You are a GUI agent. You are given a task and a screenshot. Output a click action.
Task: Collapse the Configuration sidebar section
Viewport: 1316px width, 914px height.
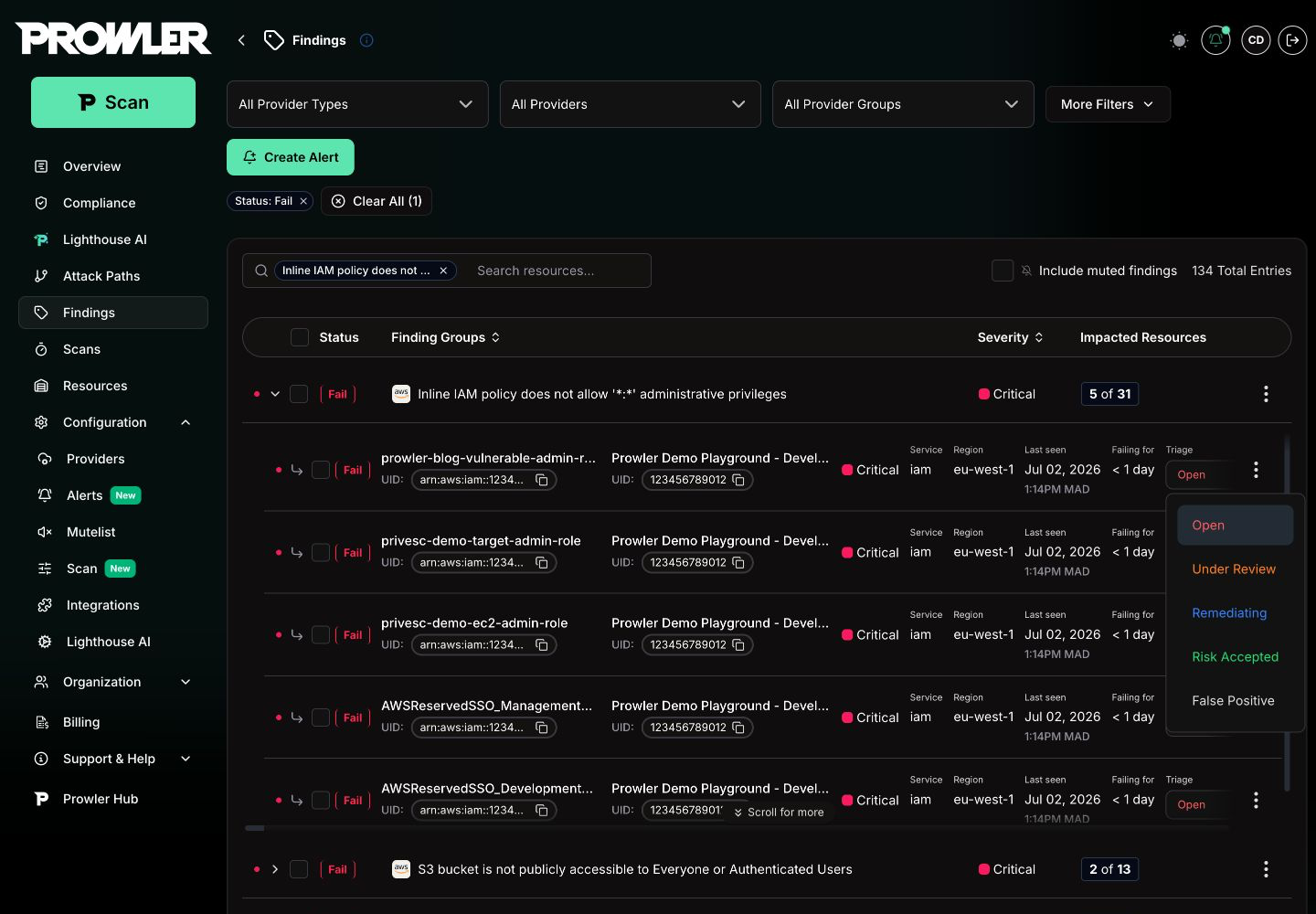186,422
